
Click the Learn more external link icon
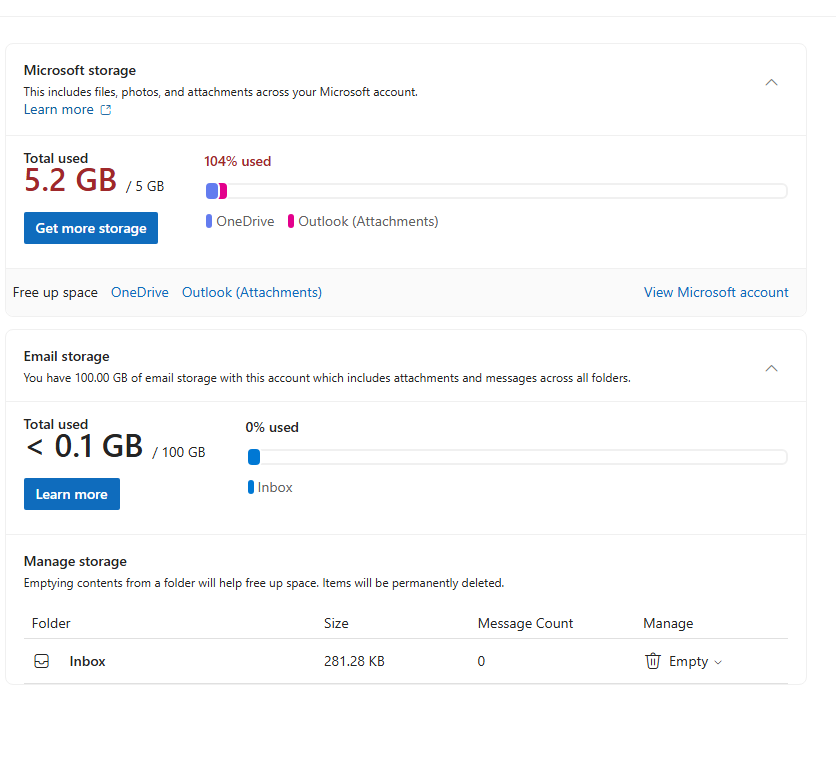106,110
